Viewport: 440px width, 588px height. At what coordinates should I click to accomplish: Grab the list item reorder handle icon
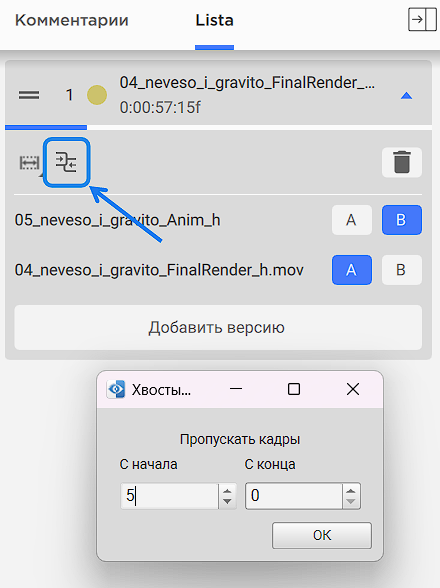point(29,95)
